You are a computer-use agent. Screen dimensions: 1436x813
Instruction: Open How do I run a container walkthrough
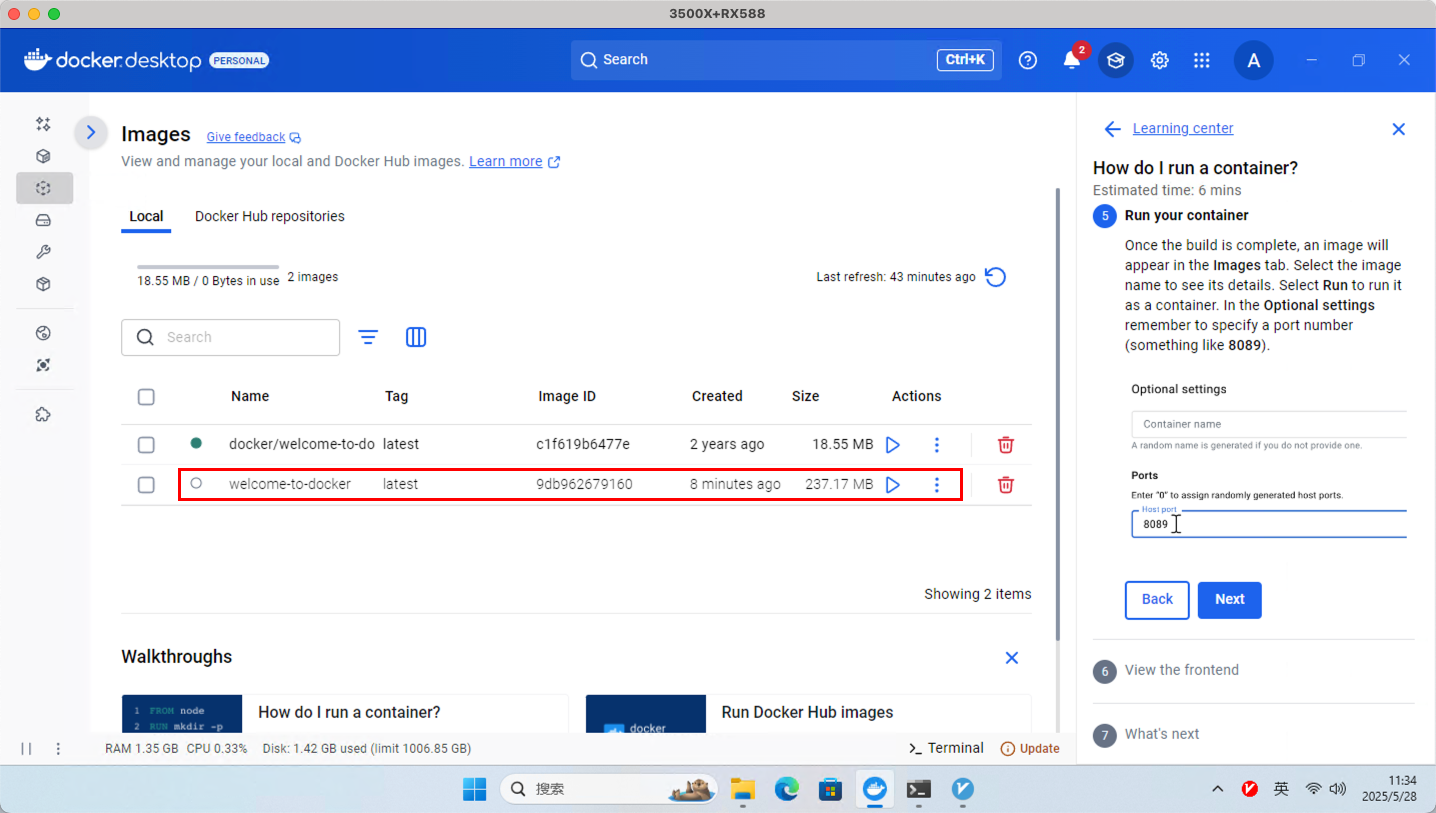345,714
